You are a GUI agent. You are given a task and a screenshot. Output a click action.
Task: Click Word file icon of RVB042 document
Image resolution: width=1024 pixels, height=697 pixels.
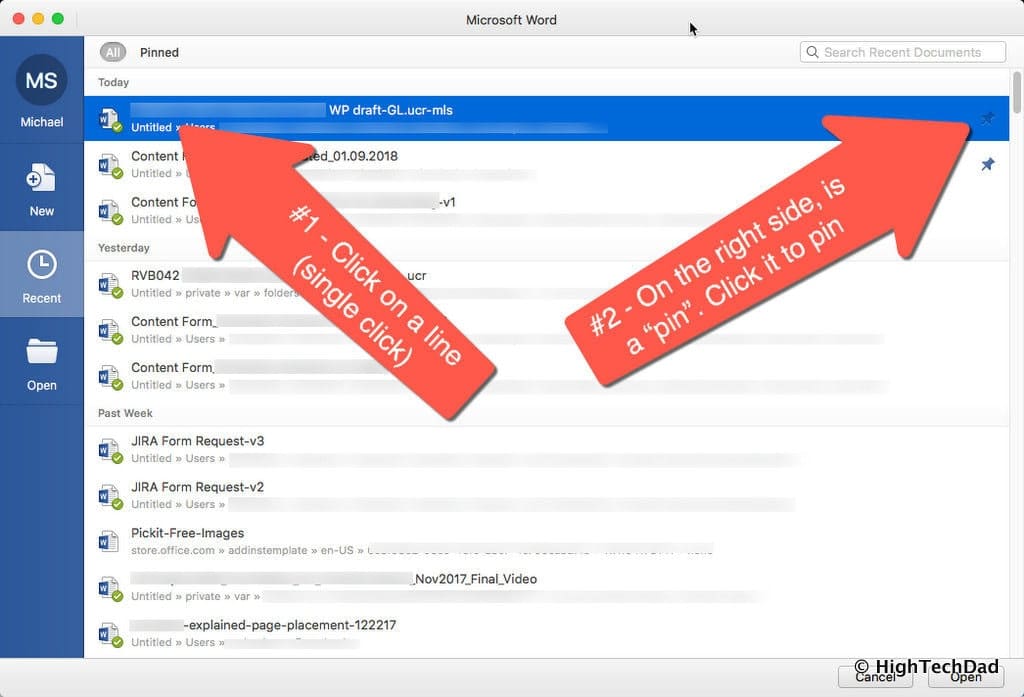click(x=109, y=285)
